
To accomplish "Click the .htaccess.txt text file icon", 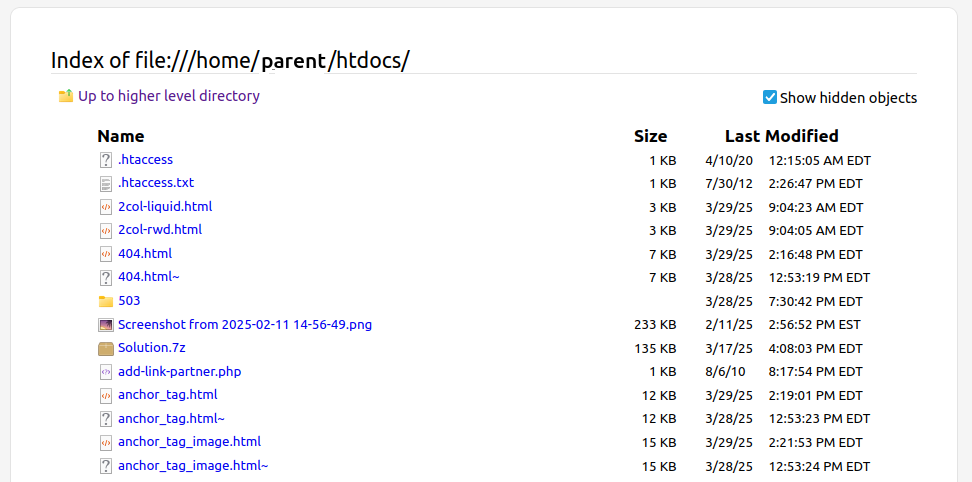I will (x=105, y=183).
